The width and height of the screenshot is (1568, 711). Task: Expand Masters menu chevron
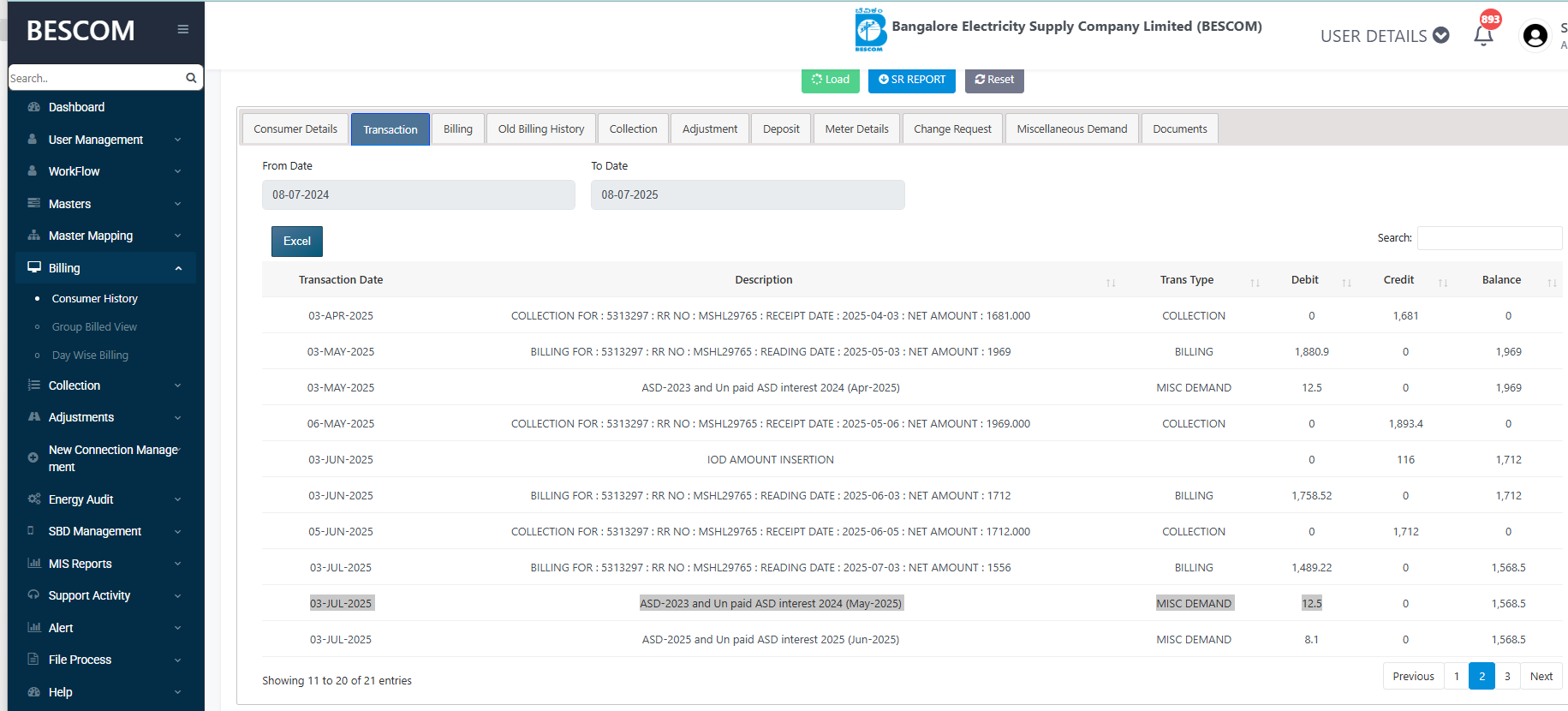[x=178, y=204]
